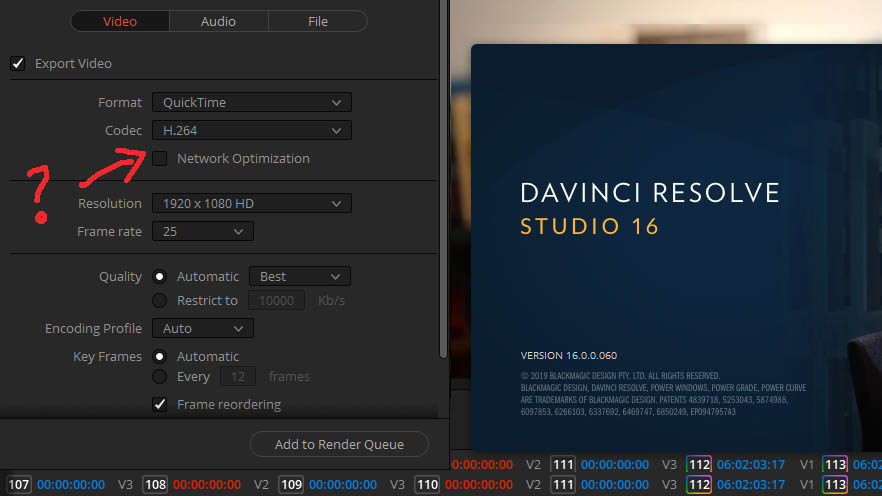Open the Resolution dropdown 1920 x 1080 HD
The image size is (882, 496).
click(x=251, y=204)
